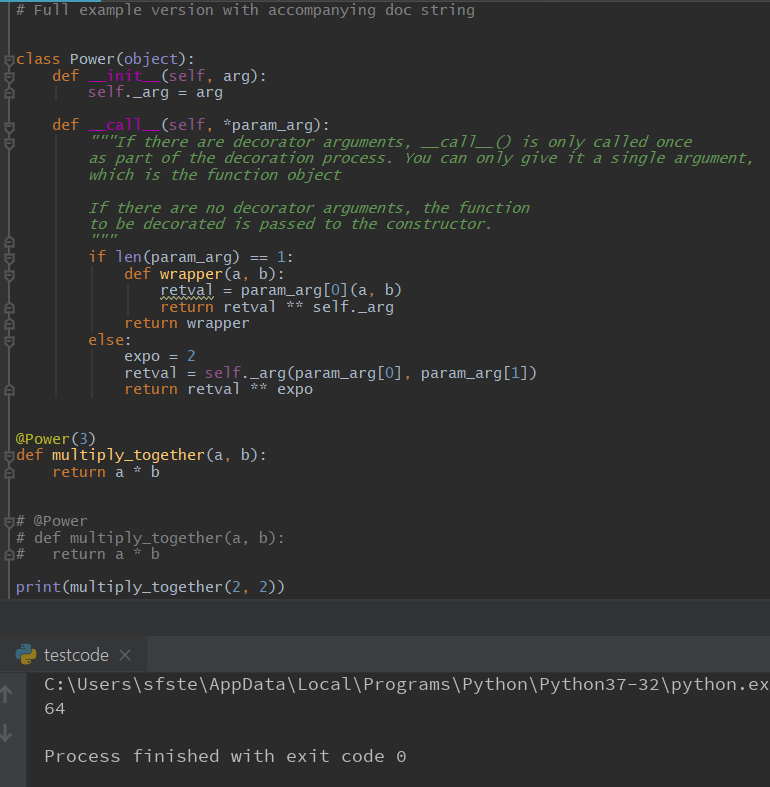Click the Python icon on testcode tab
The image size is (770, 787).
tap(26, 654)
